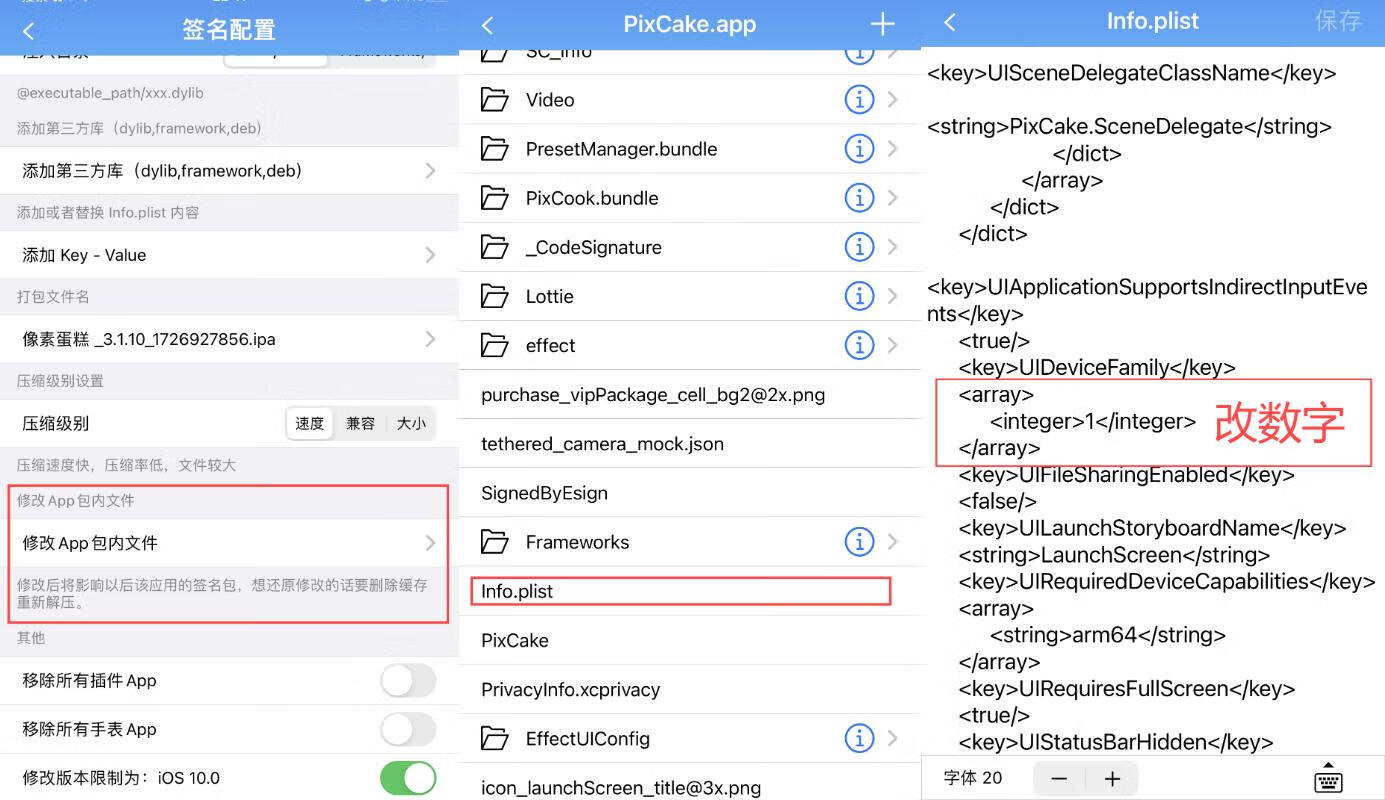Toggle 移除所有手表 App switch
1385x800 pixels.
click(408, 730)
